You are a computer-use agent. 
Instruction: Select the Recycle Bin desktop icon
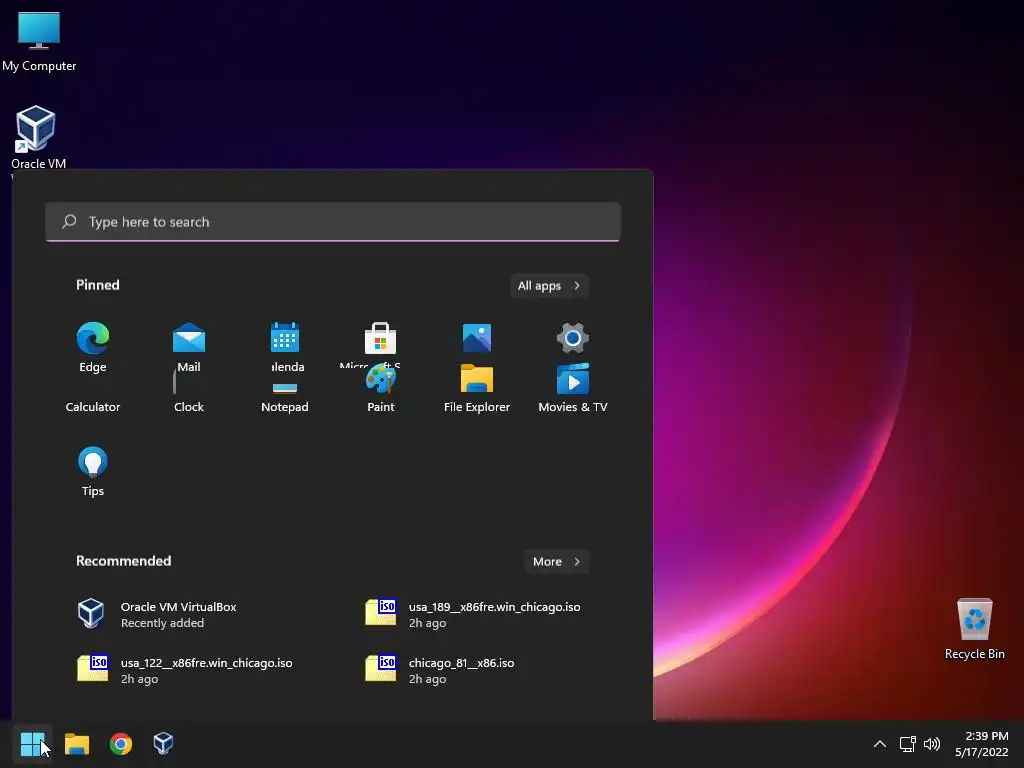[x=974, y=630]
